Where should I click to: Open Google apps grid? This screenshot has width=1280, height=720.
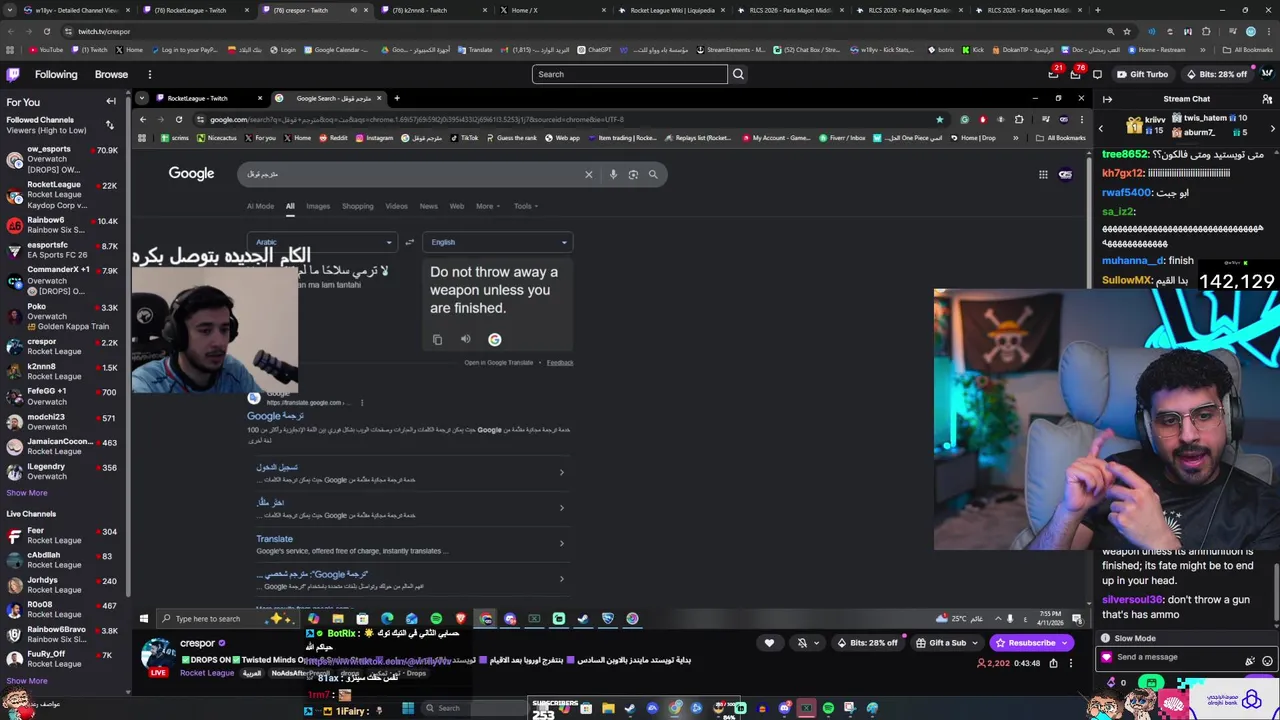1043,175
